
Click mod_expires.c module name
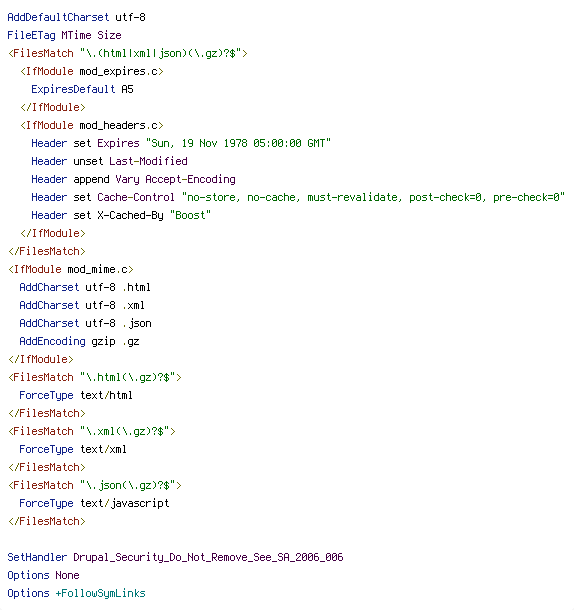(116, 72)
